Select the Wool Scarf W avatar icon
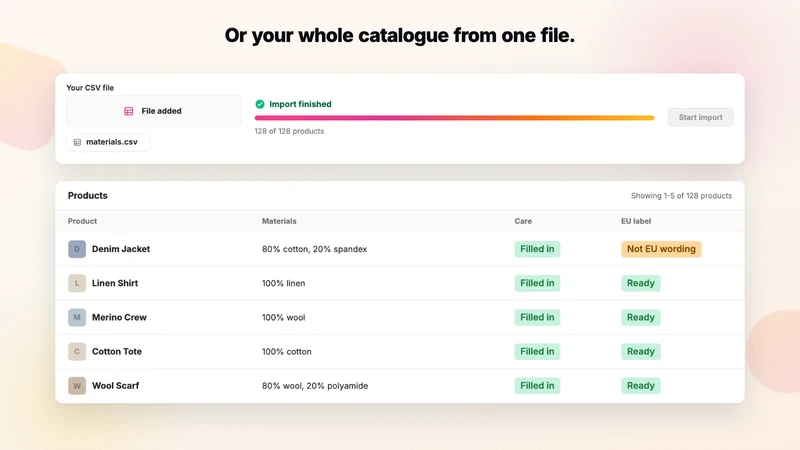The height and width of the screenshot is (450, 800). coord(77,386)
